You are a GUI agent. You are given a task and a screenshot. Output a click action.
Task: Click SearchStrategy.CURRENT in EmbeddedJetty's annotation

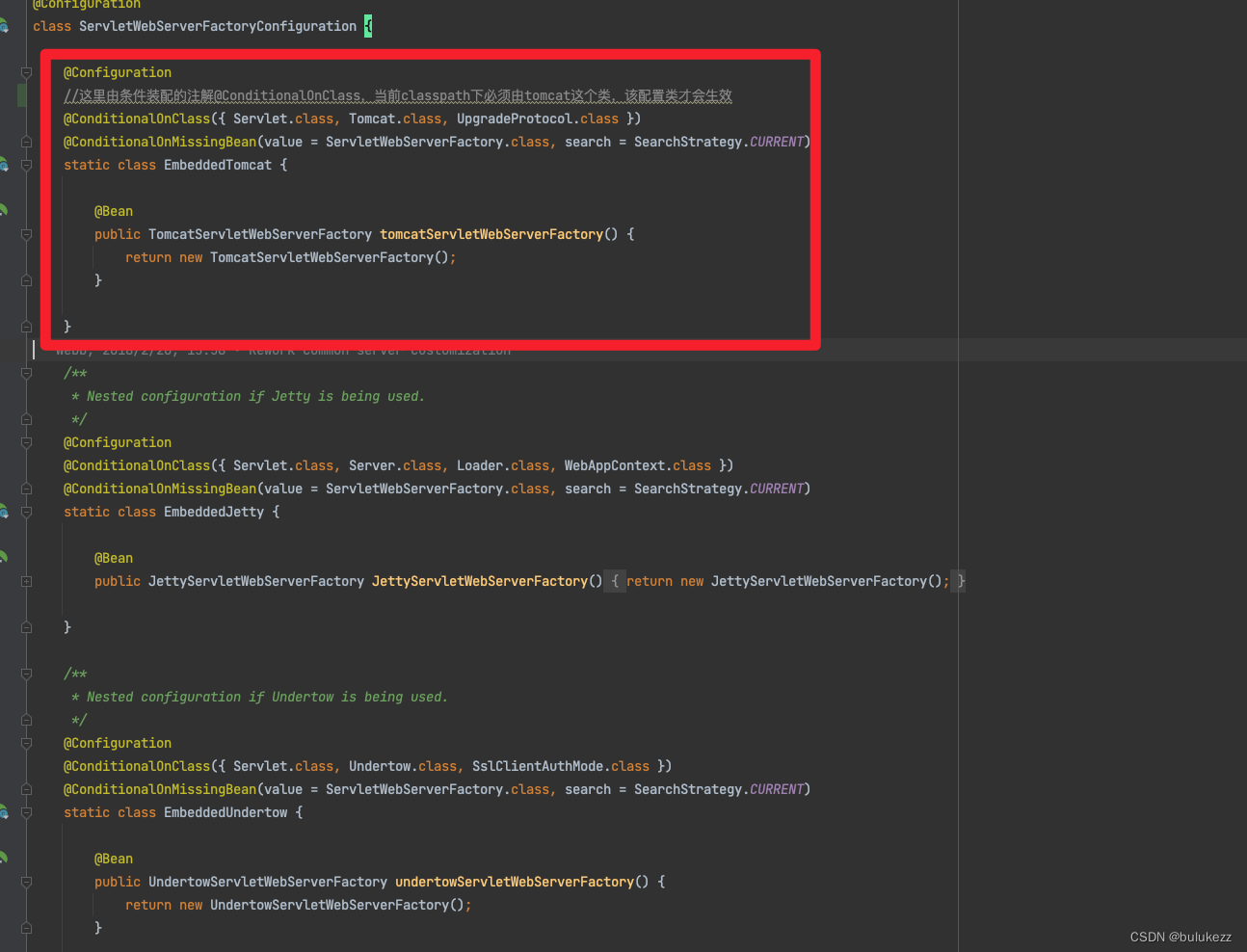pyautogui.click(x=719, y=489)
